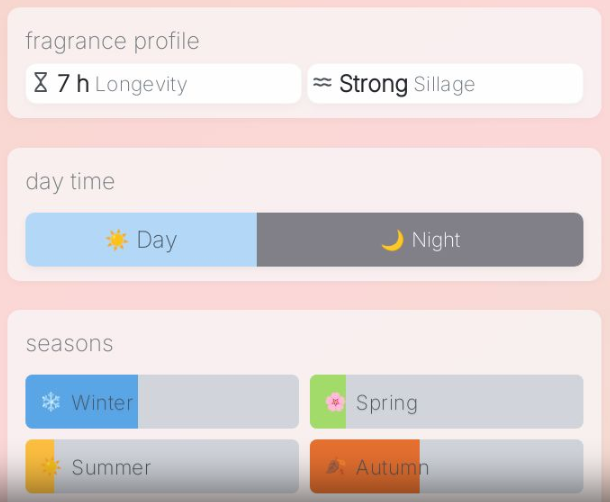Click the Autumn season bar
This screenshot has height=502, width=610.
pos(446,467)
